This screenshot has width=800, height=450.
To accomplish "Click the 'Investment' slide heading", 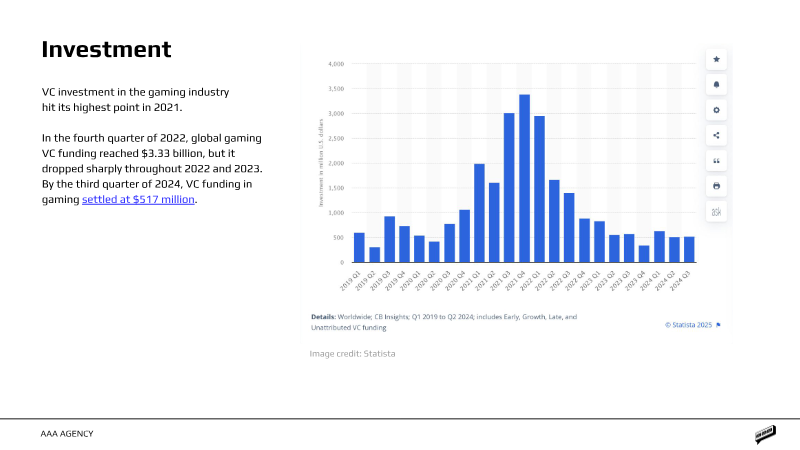I will tap(106, 49).
